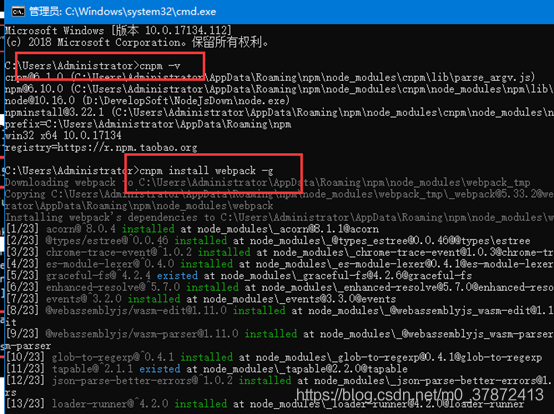Click the [11/23] tapable existed line
This screenshot has width=554, height=414.
point(207,369)
